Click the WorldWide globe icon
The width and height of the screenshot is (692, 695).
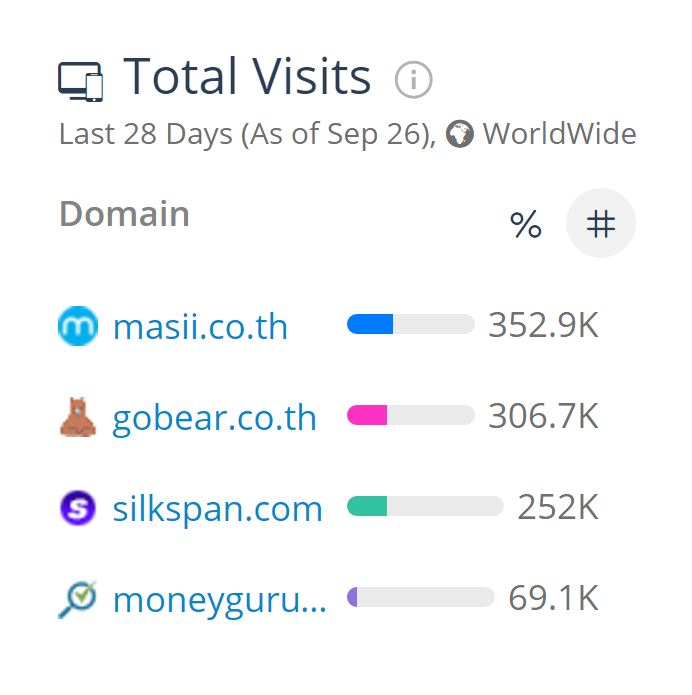[x=460, y=134]
